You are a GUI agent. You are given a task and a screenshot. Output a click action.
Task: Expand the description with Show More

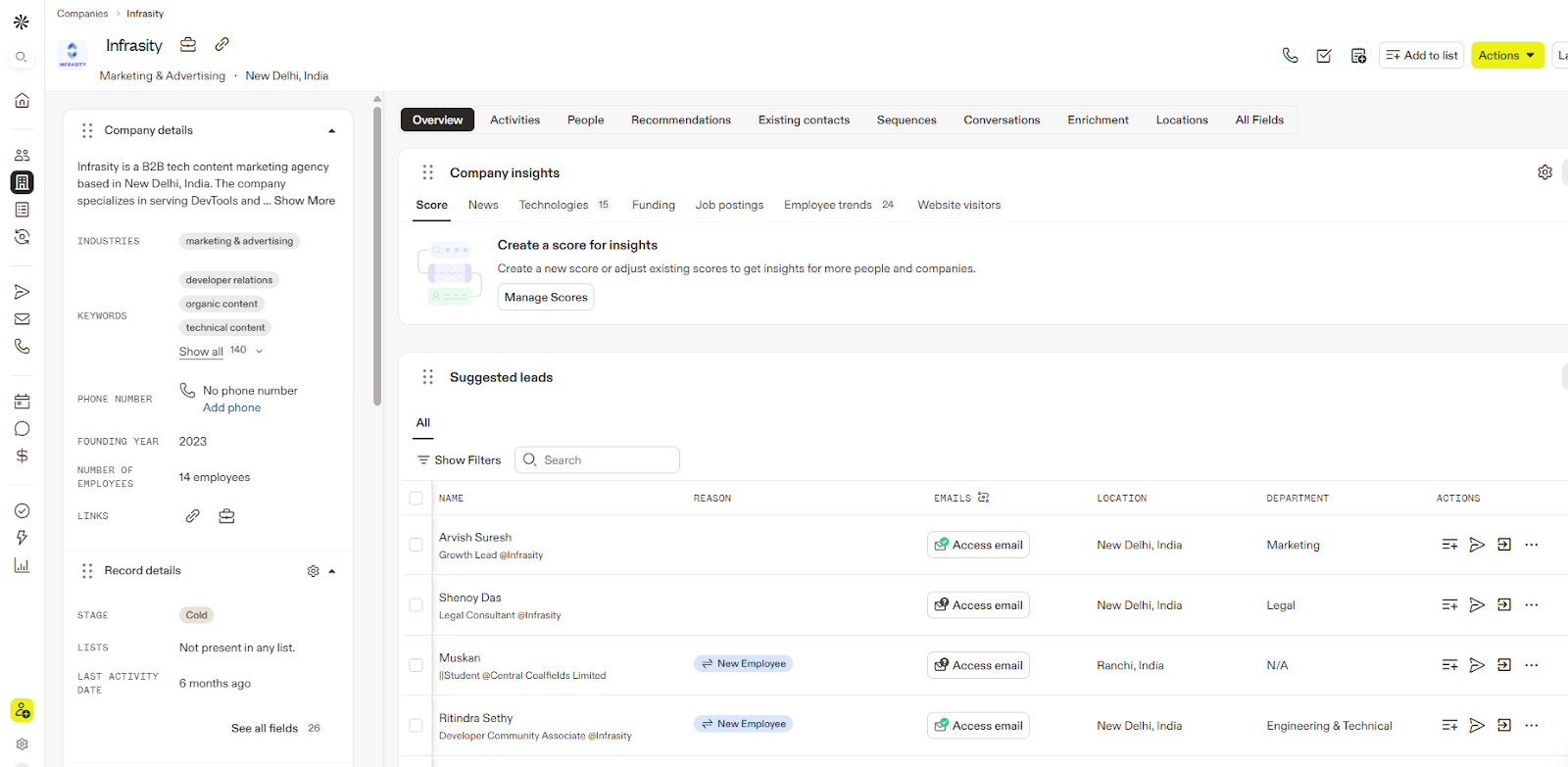(305, 200)
